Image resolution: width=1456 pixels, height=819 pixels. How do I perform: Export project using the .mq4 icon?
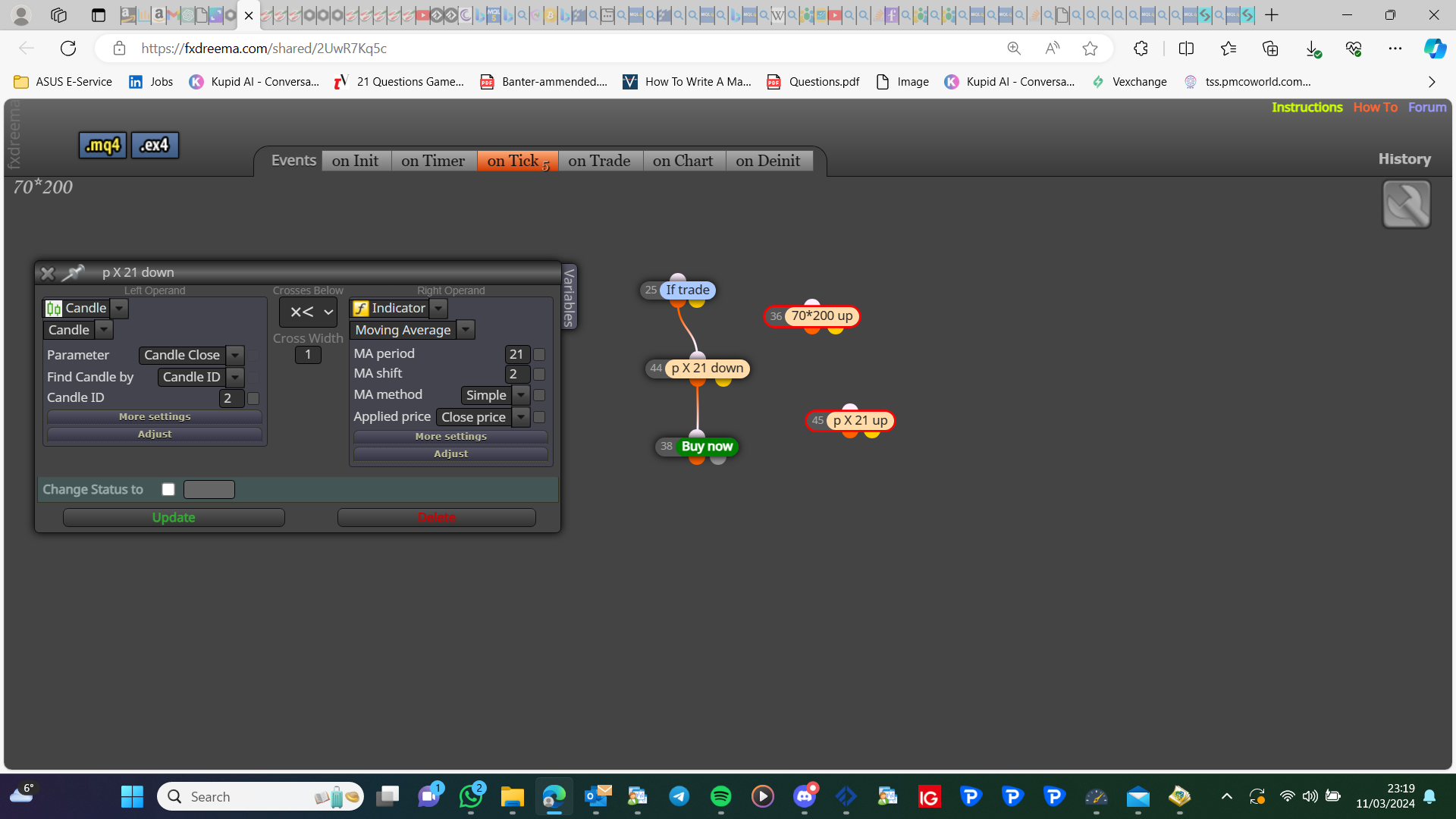102,145
